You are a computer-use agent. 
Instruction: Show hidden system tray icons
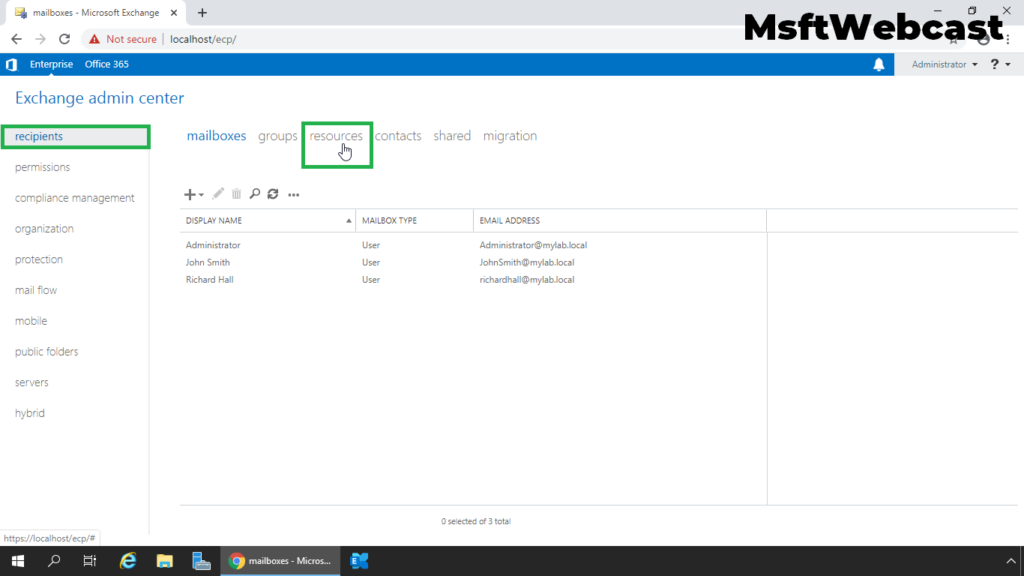click(x=1011, y=561)
